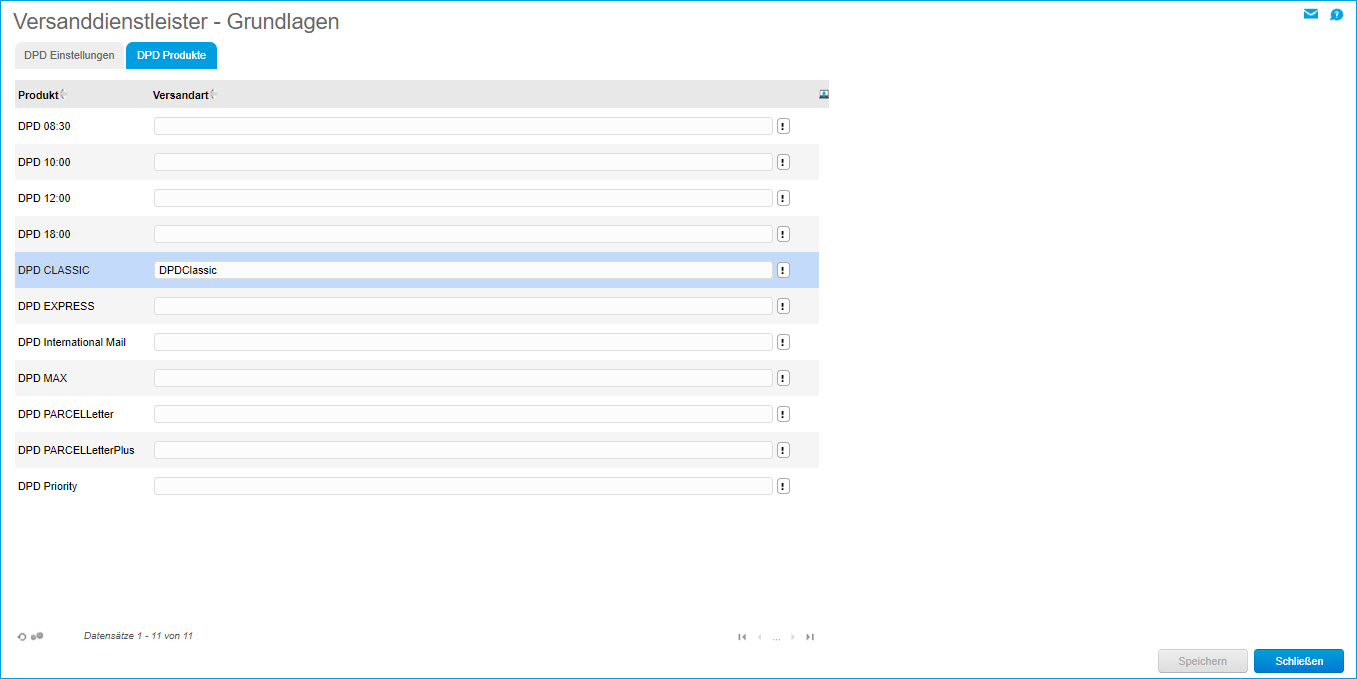Click the help question mark bubble
1357x679 pixels.
click(1336, 15)
